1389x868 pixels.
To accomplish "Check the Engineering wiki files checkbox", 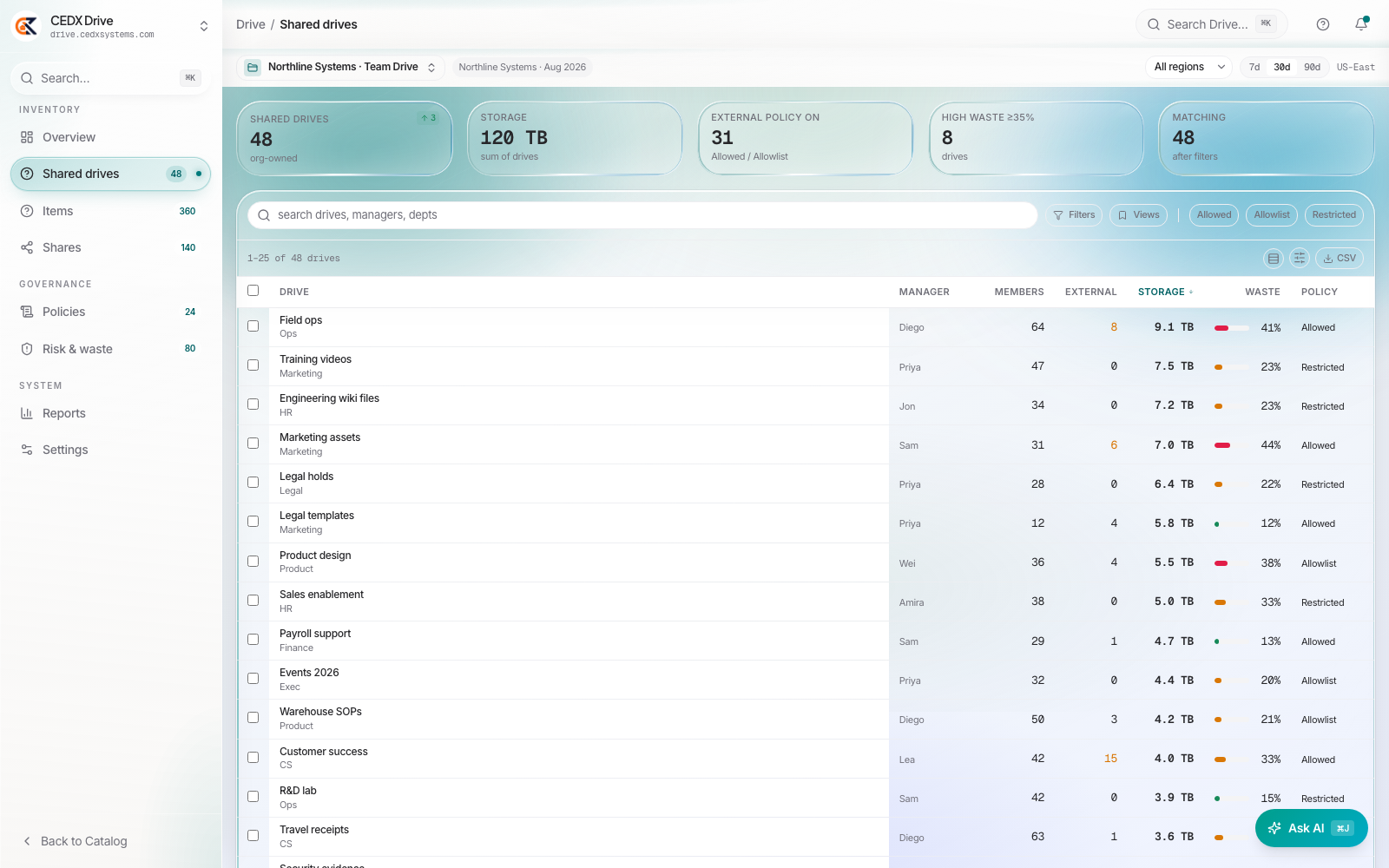I will [253, 404].
